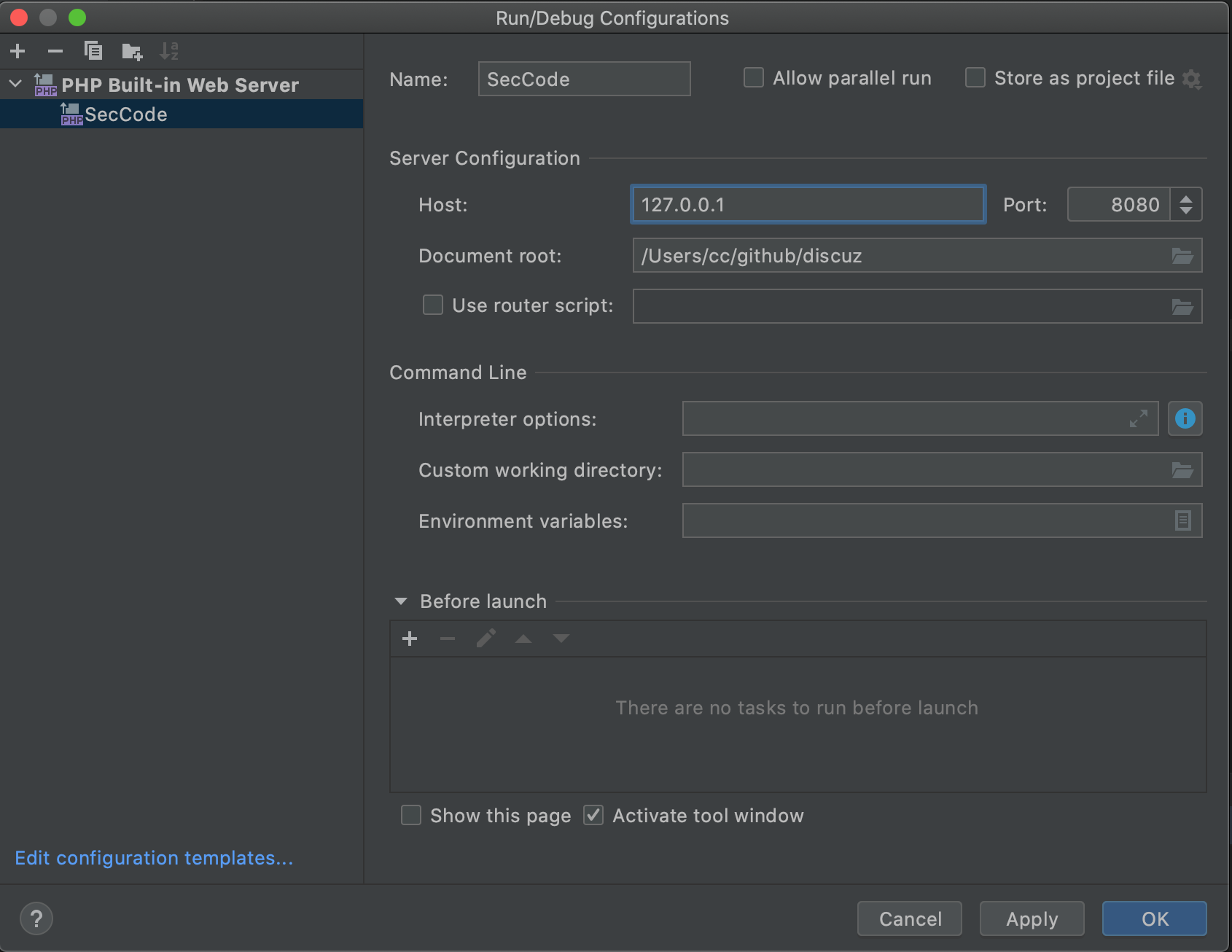Collapse PHP Built-in Web Server node

coord(15,84)
